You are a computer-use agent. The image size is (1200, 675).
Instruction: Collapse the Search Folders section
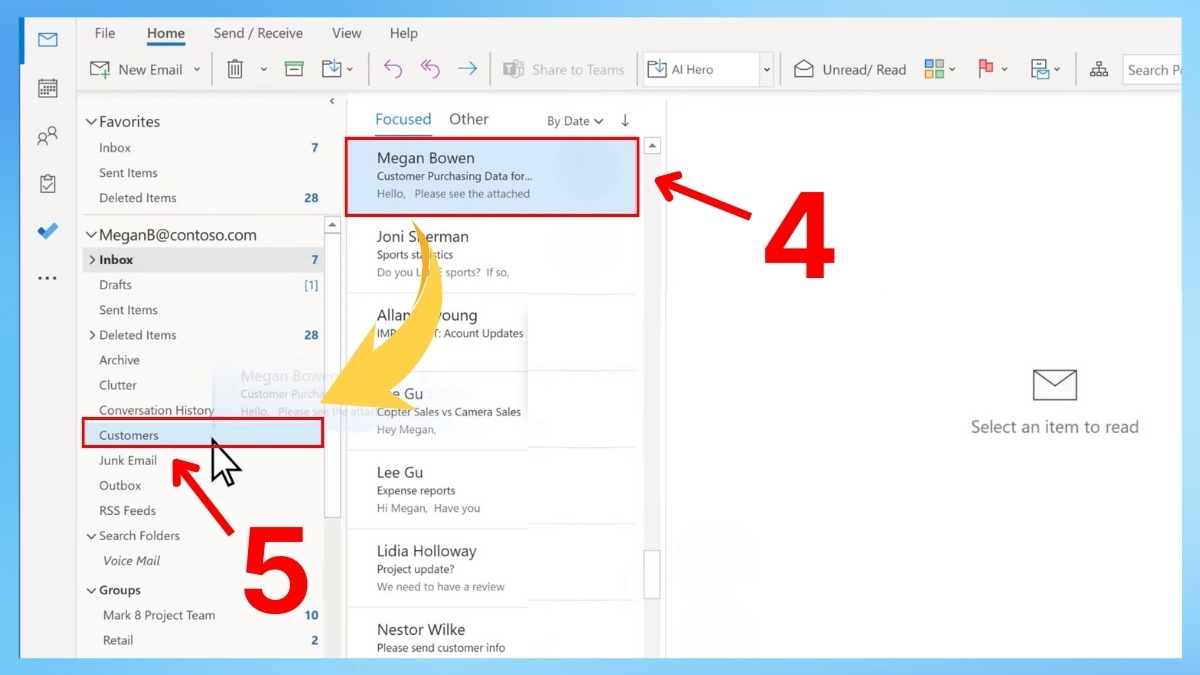click(91, 536)
